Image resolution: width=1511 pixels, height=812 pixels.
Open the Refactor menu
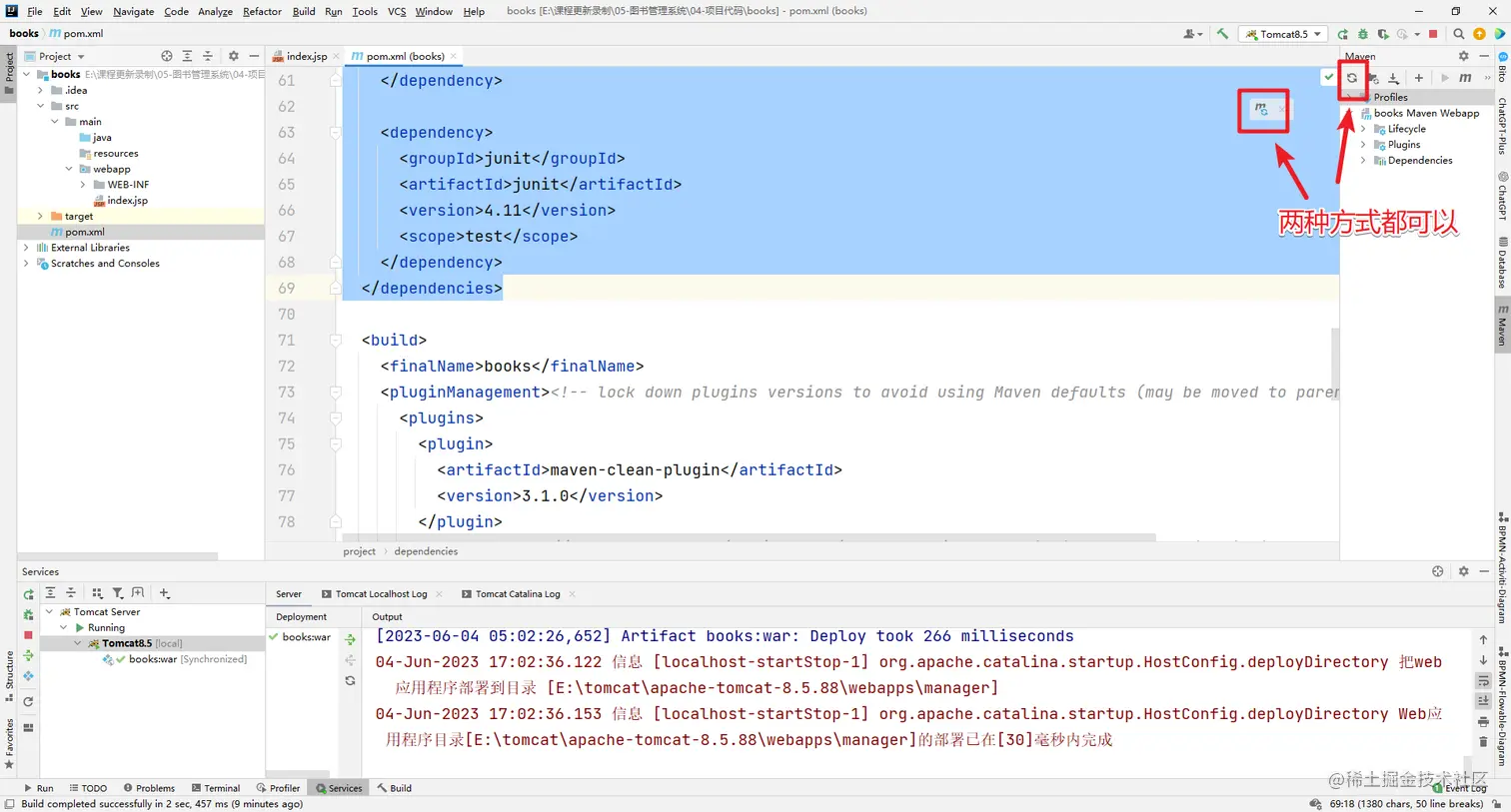262,11
